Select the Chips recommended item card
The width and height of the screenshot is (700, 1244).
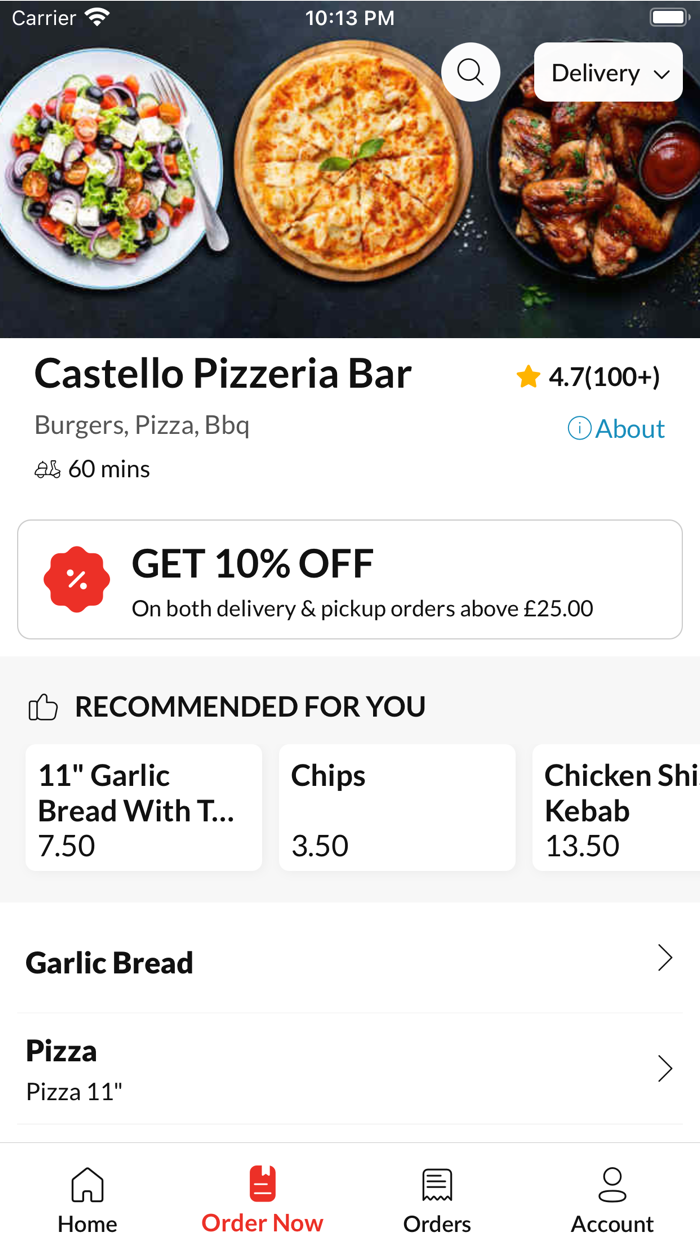[397, 807]
